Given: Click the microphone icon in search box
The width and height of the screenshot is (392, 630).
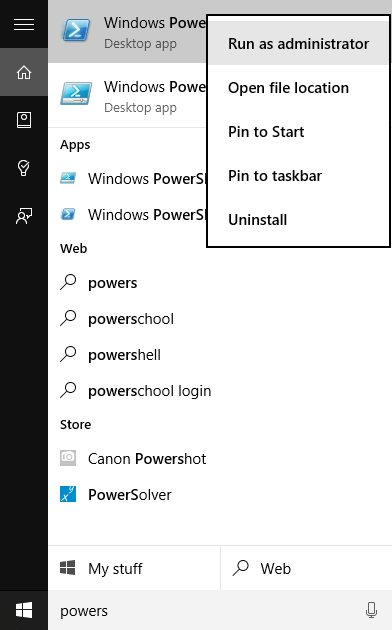Looking at the screenshot, I should coord(372,610).
